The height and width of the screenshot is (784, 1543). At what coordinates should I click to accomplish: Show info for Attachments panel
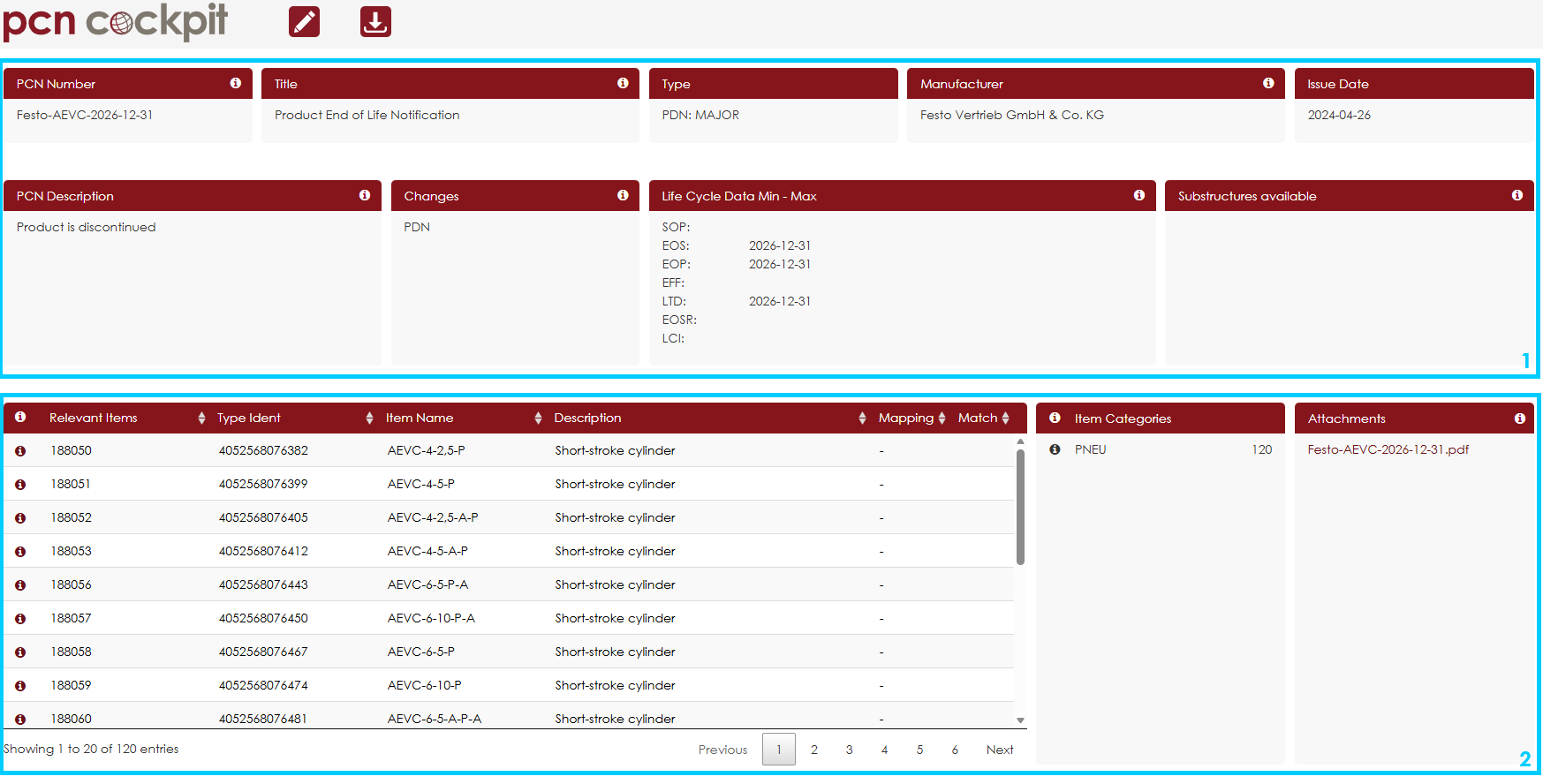[1520, 418]
